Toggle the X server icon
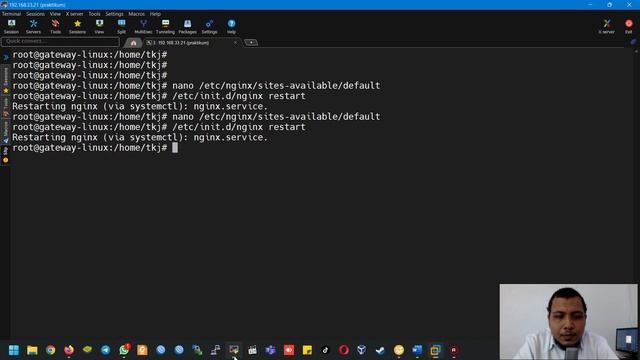Image resolution: width=640 pixels, height=360 pixels. [x=607, y=26]
